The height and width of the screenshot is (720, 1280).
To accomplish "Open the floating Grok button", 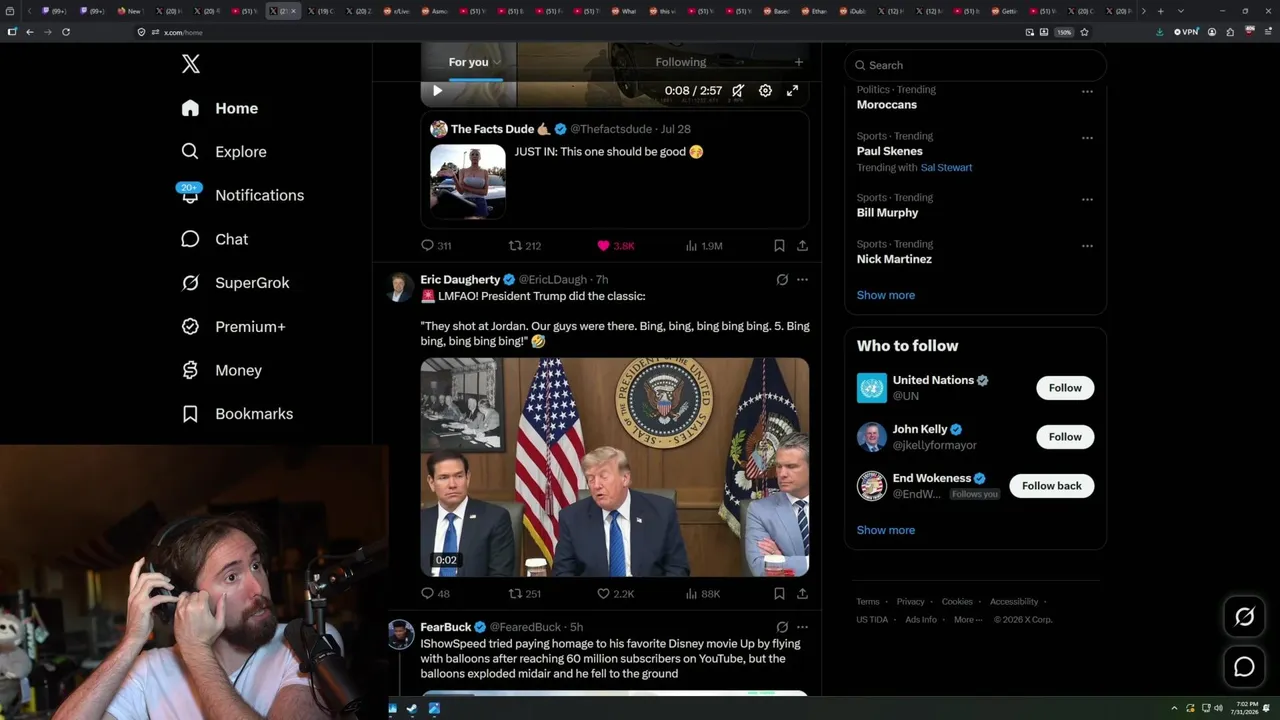I will coord(1244,617).
